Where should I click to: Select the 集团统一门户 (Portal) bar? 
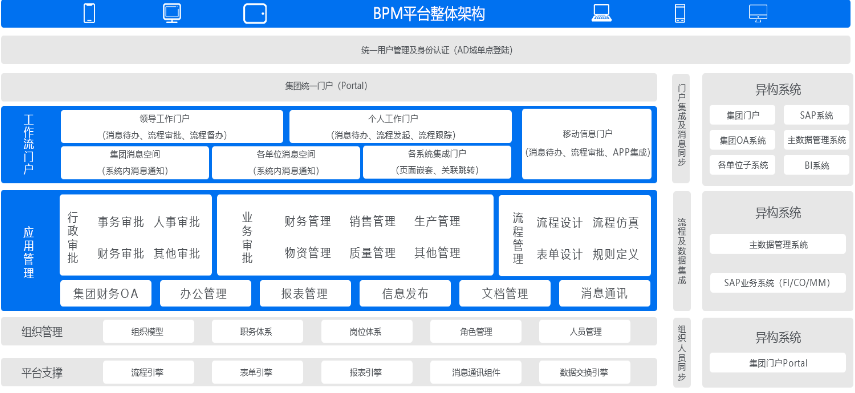pos(329,86)
